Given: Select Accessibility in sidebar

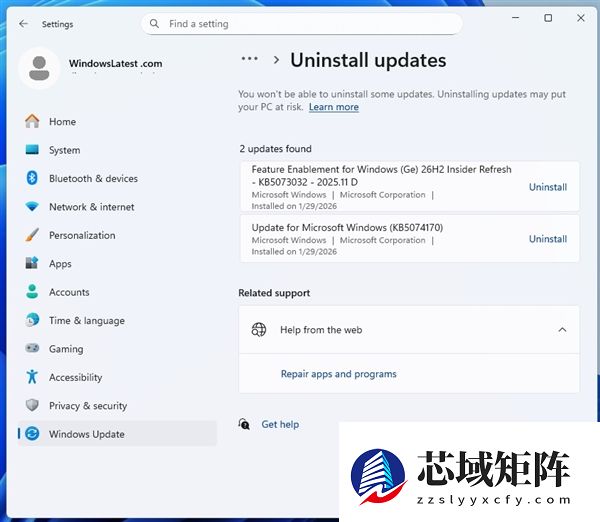Looking at the screenshot, I should 117,377.
